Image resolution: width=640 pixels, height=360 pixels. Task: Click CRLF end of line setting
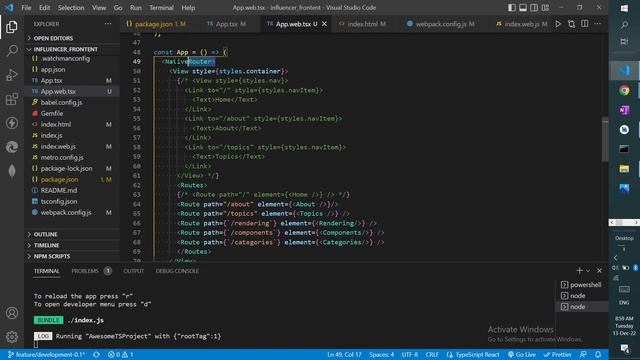click(432, 355)
